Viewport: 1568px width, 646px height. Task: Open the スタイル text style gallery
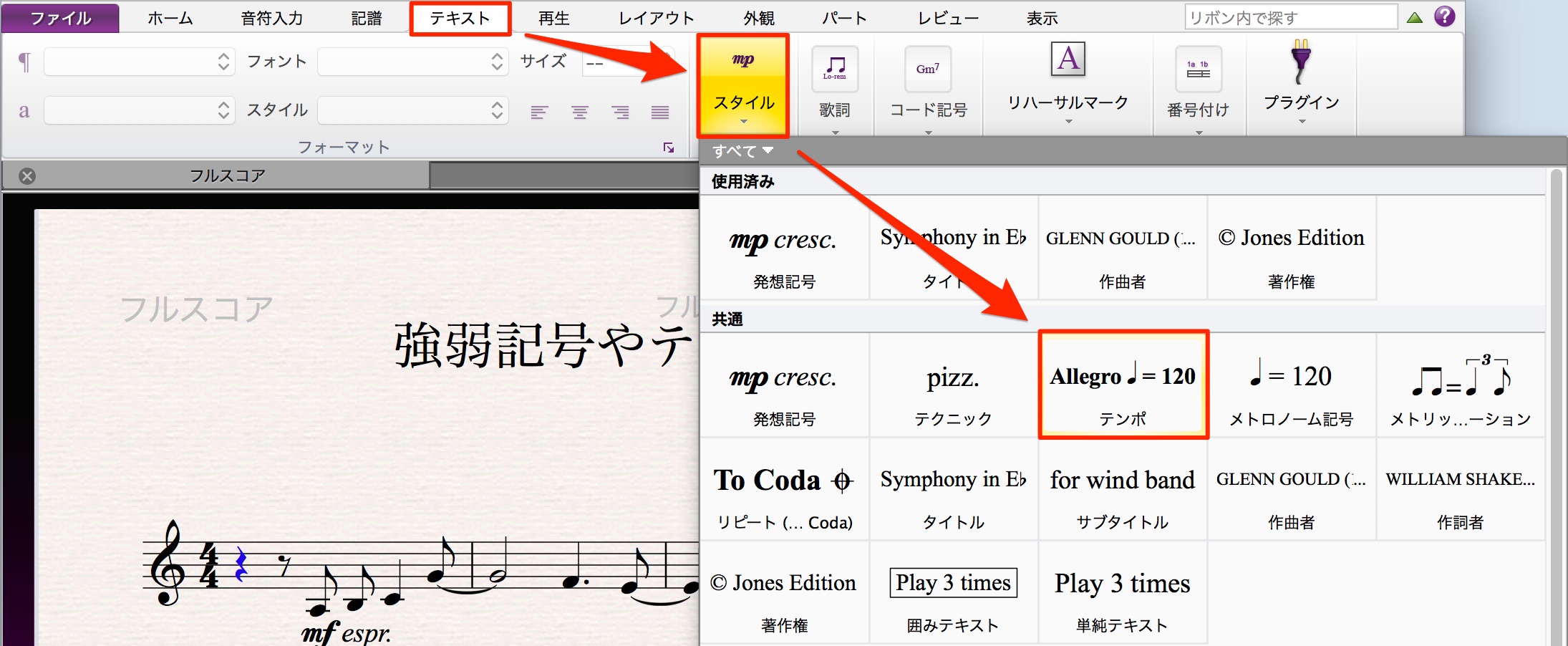743,86
